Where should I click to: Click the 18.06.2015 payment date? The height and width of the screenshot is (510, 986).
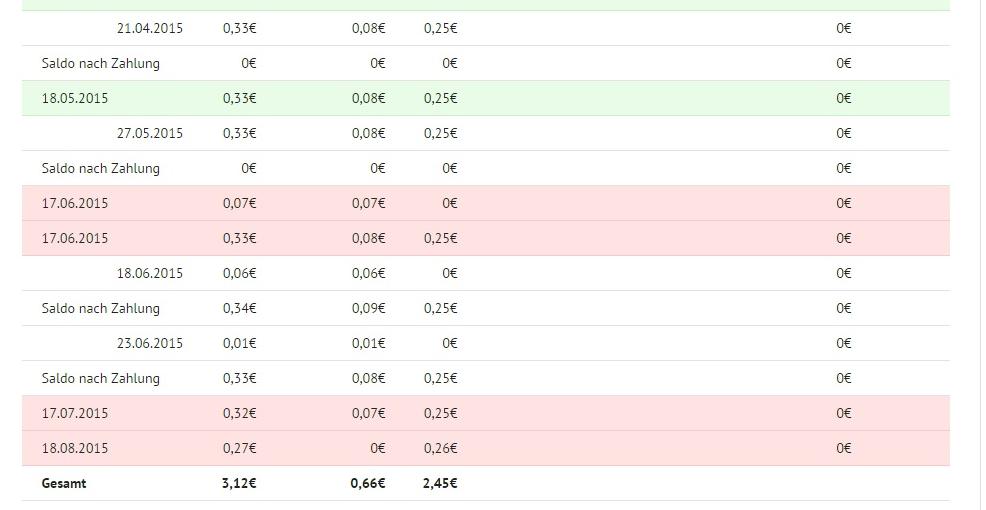coord(150,273)
